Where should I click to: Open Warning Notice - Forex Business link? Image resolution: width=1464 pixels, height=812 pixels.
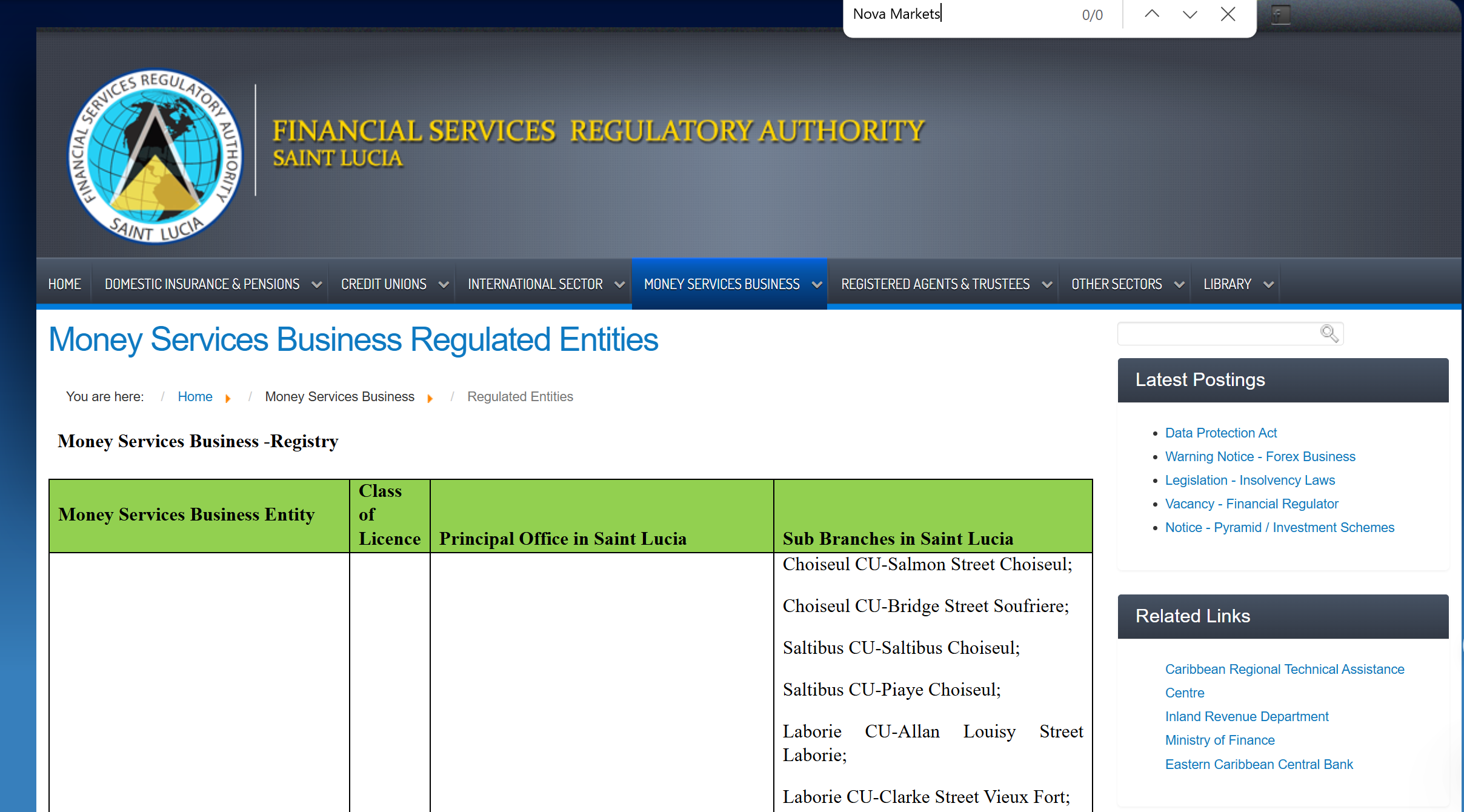[x=1260, y=456]
